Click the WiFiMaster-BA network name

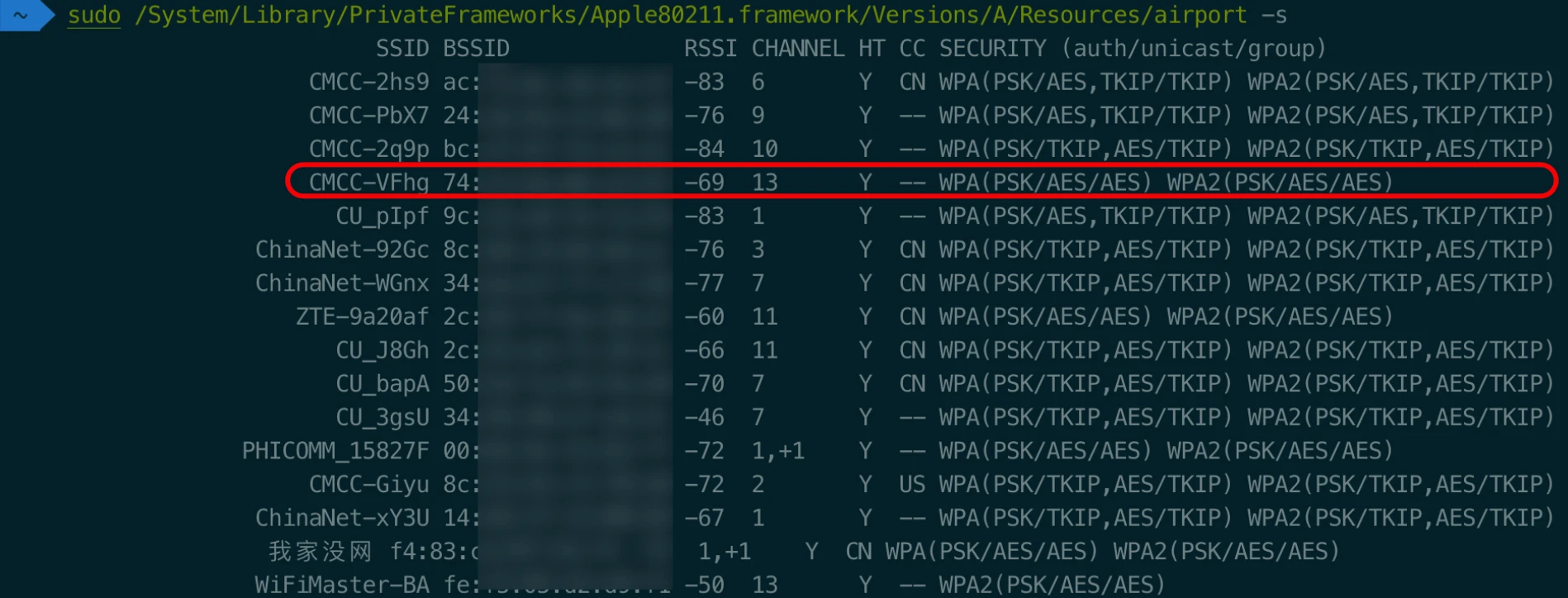342,585
